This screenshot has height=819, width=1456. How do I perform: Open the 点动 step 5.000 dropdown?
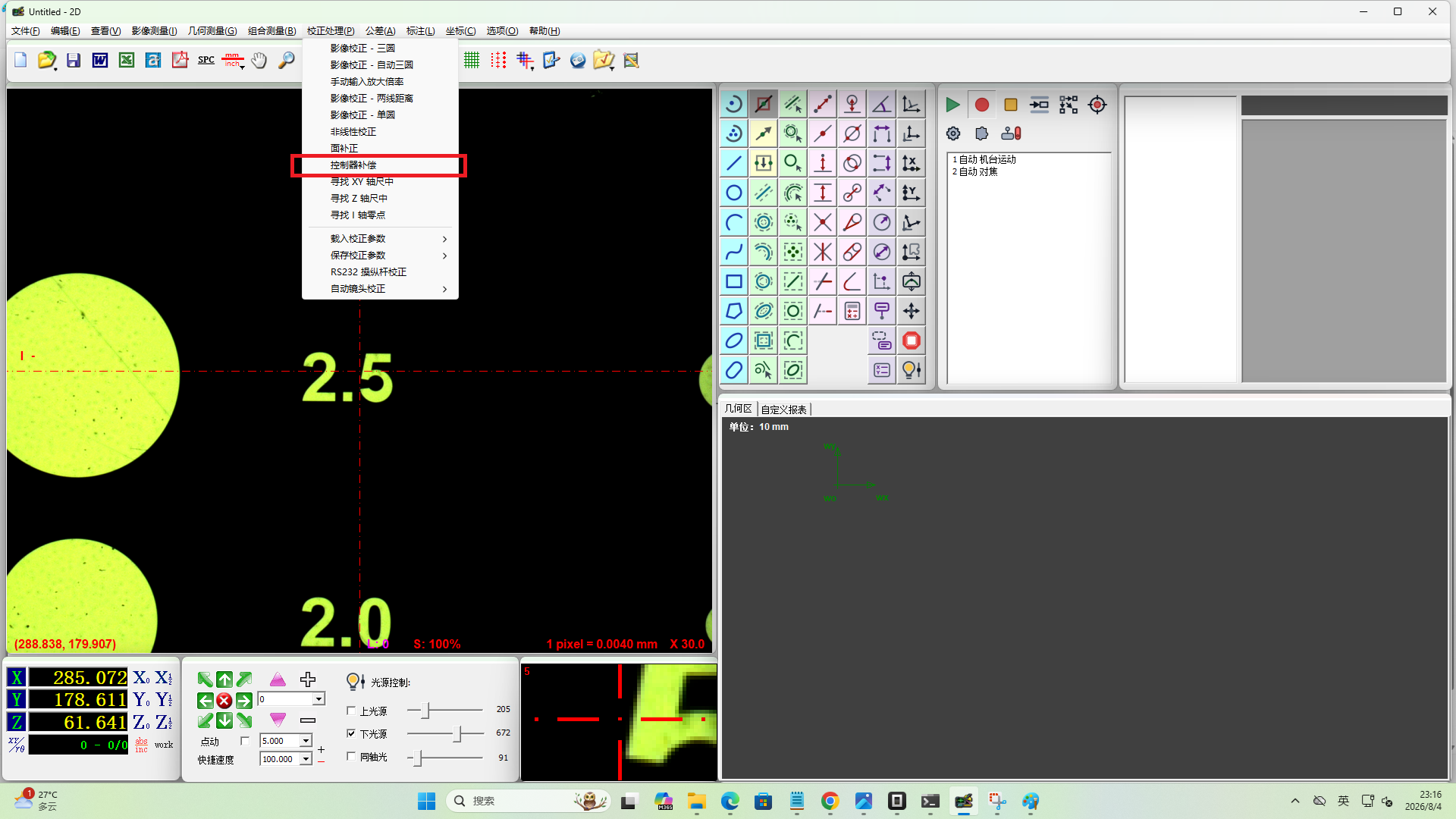pos(306,741)
